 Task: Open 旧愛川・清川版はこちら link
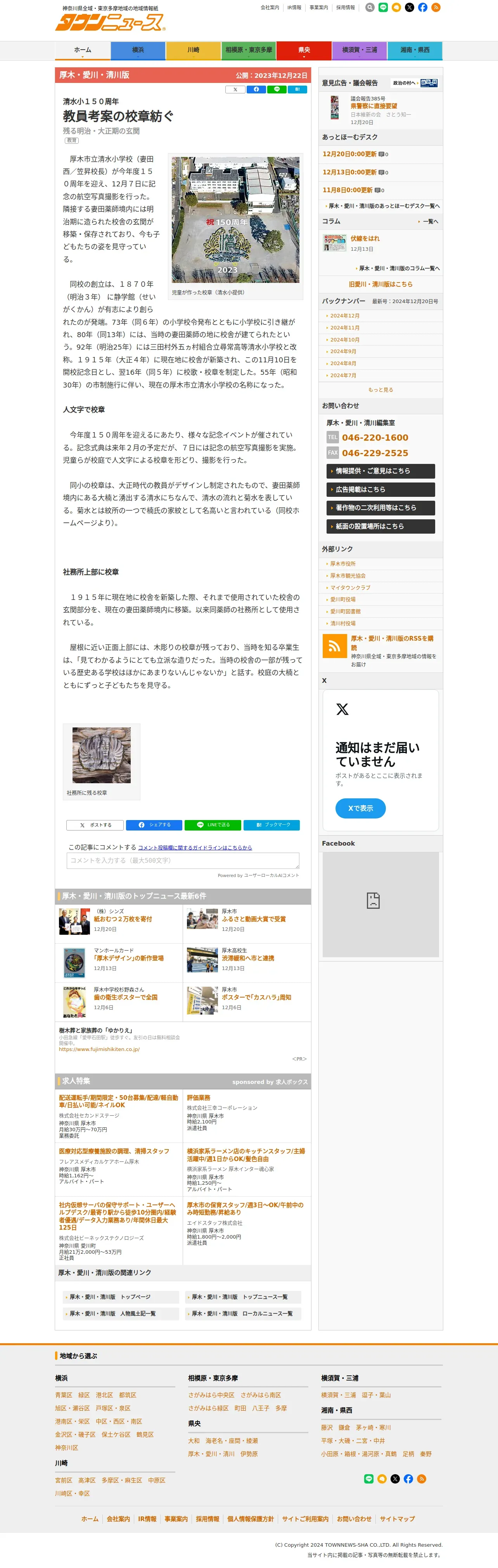coord(380,284)
